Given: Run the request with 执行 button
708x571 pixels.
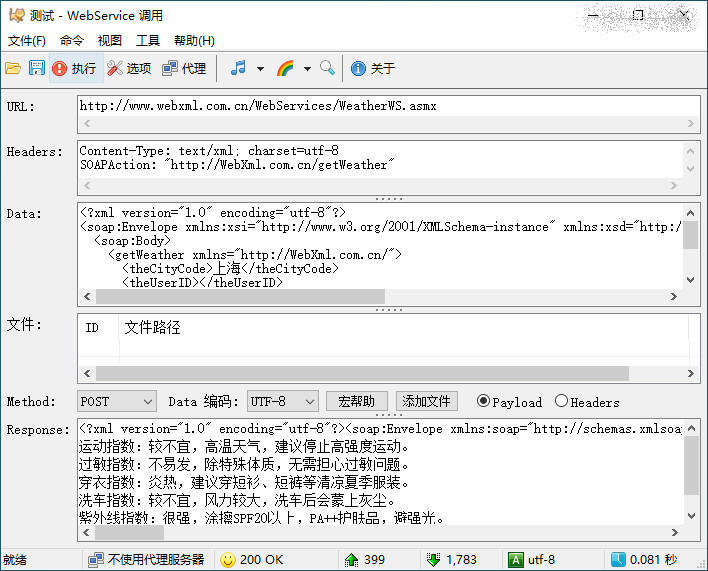Looking at the screenshot, I should pos(75,68).
